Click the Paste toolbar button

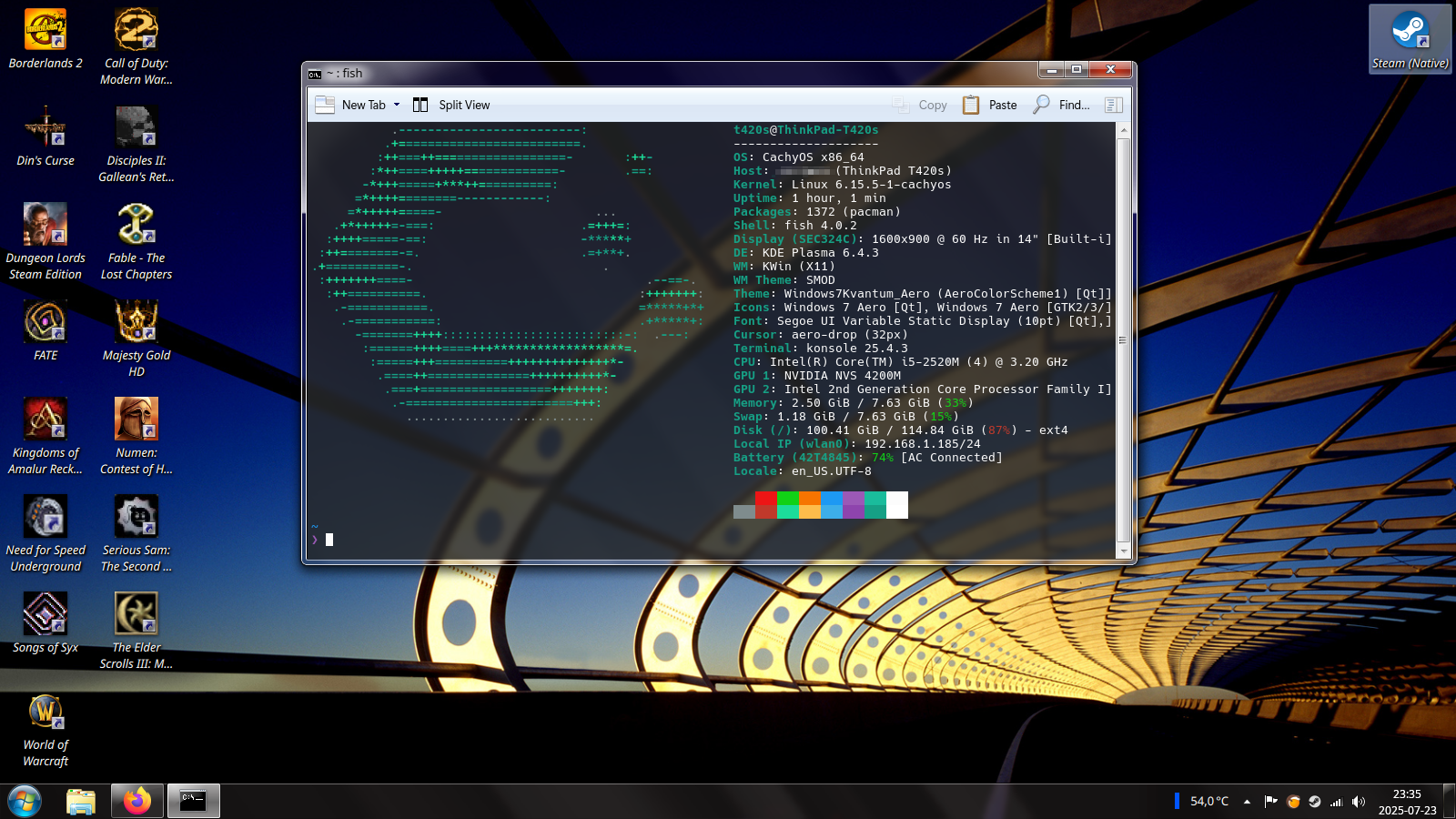[x=990, y=105]
